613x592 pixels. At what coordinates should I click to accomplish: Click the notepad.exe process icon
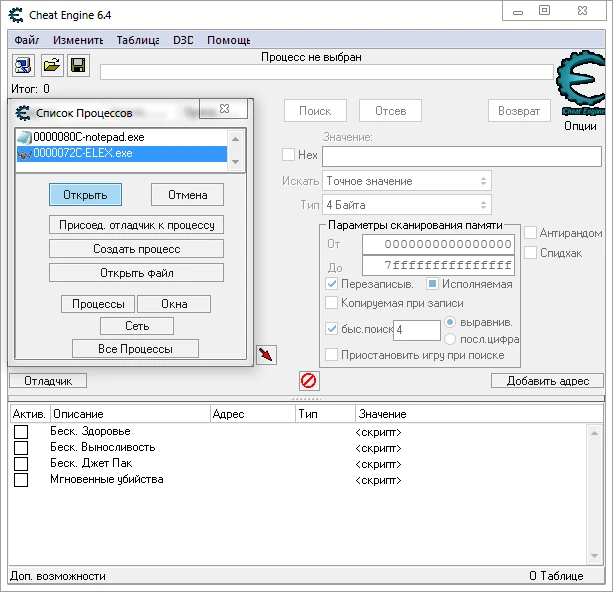coord(24,137)
